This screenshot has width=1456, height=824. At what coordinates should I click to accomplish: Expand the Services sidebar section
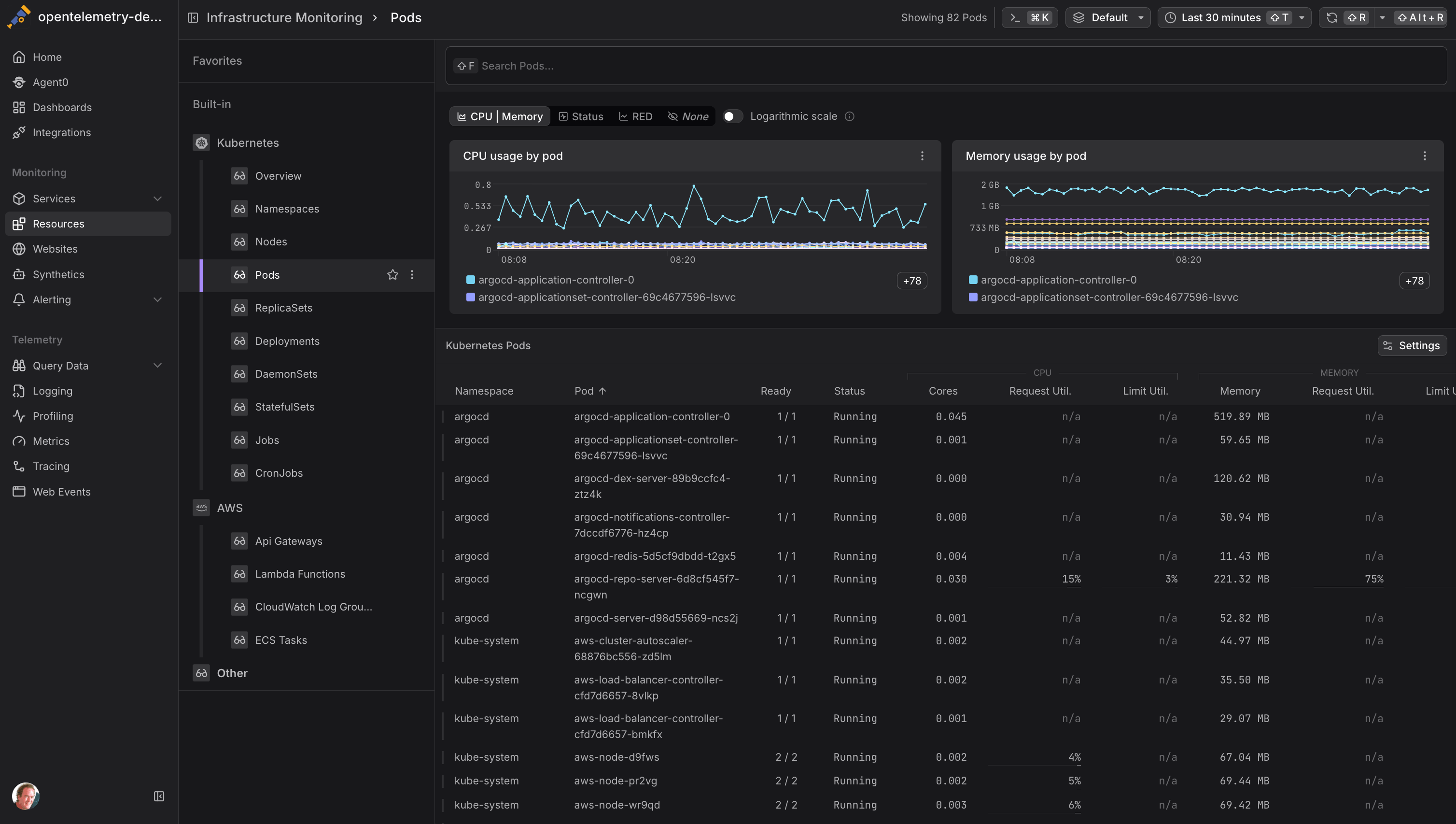158,199
